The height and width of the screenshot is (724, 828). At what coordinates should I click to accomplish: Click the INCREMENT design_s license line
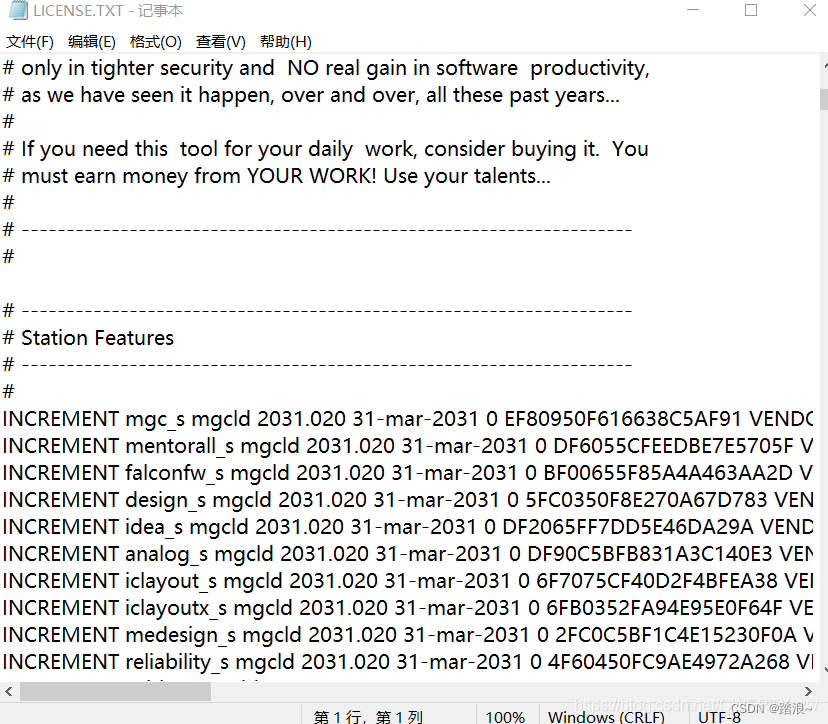point(407,500)
